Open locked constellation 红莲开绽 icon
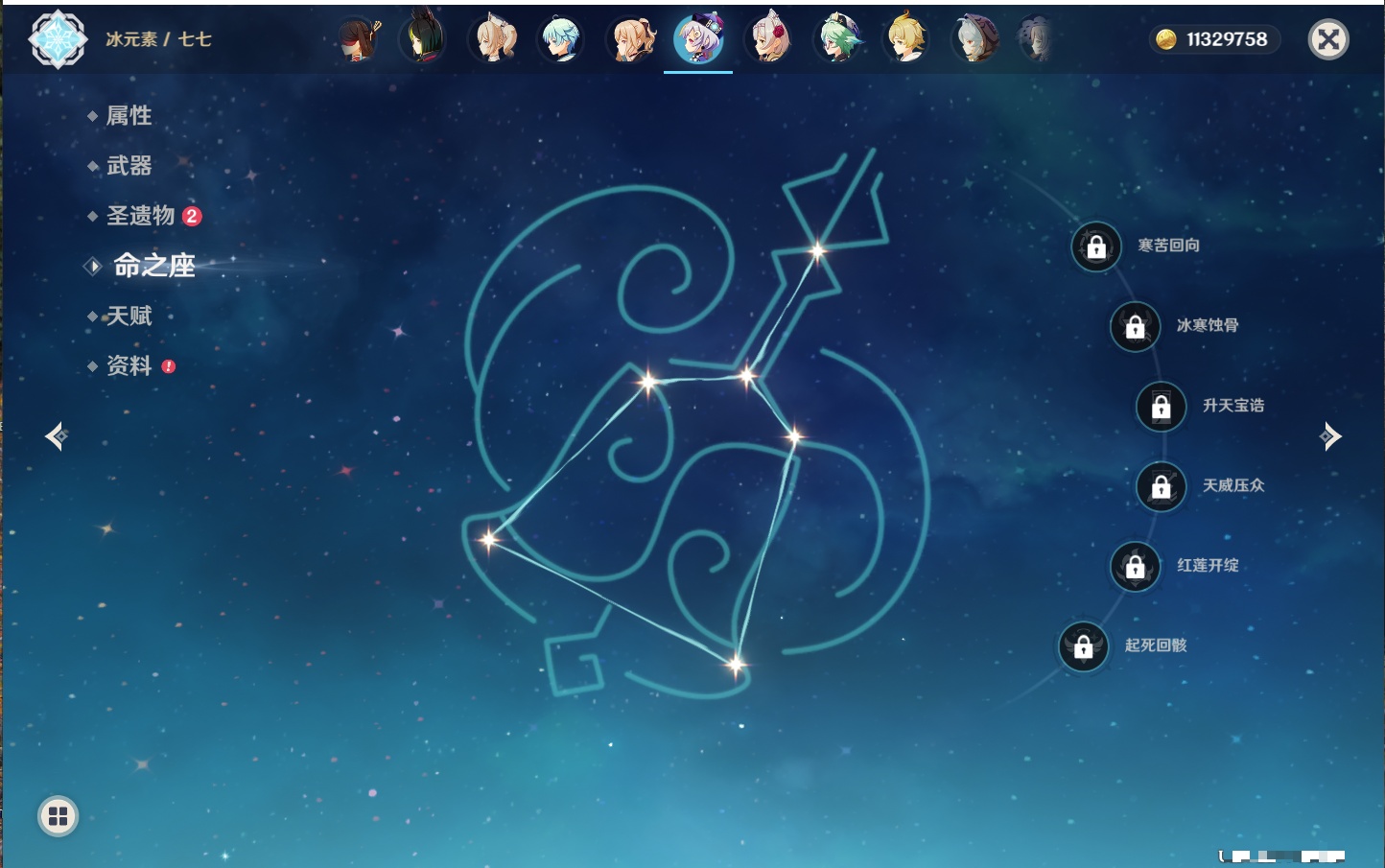The height and width of the screenshot is (868, 1385). point(1135,566)
